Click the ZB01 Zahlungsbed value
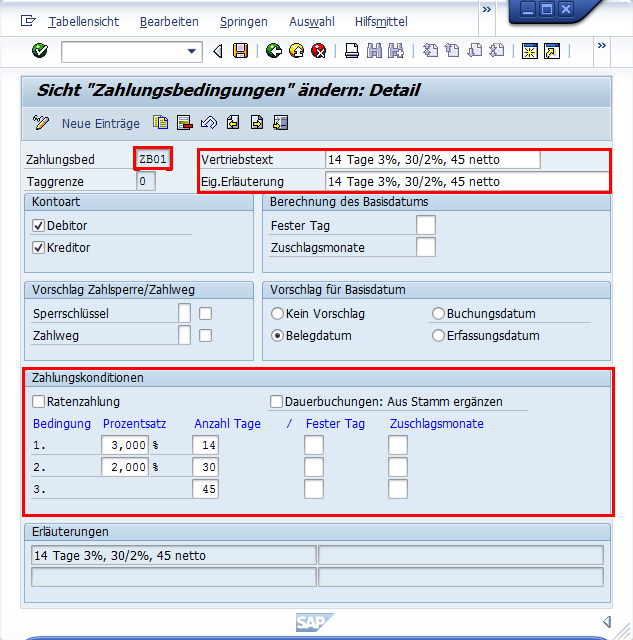633x640 pixels. click(x=153, y=159)
